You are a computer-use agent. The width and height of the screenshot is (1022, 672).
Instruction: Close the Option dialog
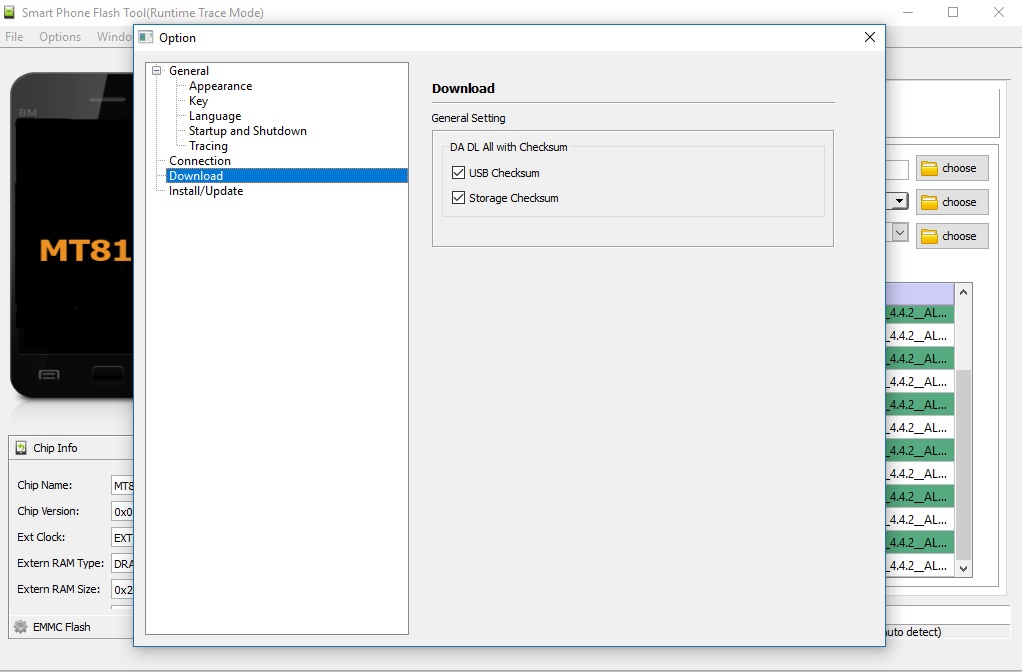869,37
